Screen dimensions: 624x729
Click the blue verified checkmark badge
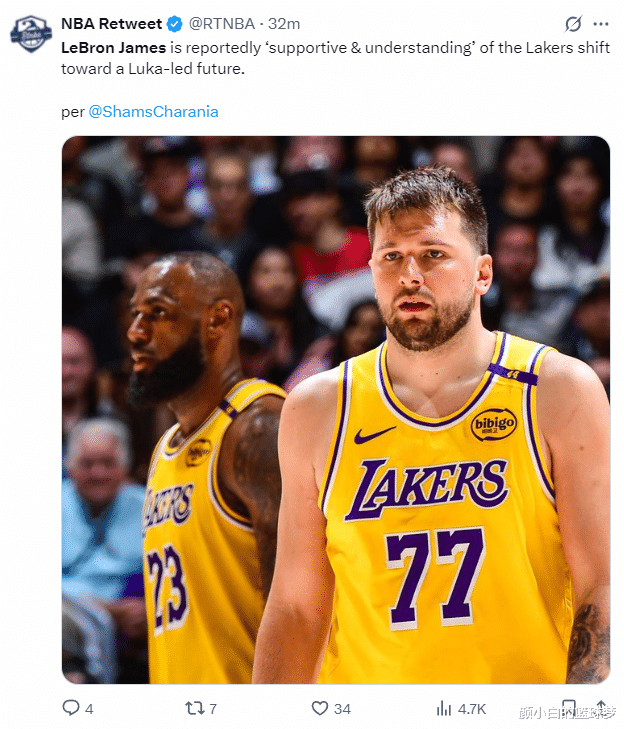[x=175, y=24]
